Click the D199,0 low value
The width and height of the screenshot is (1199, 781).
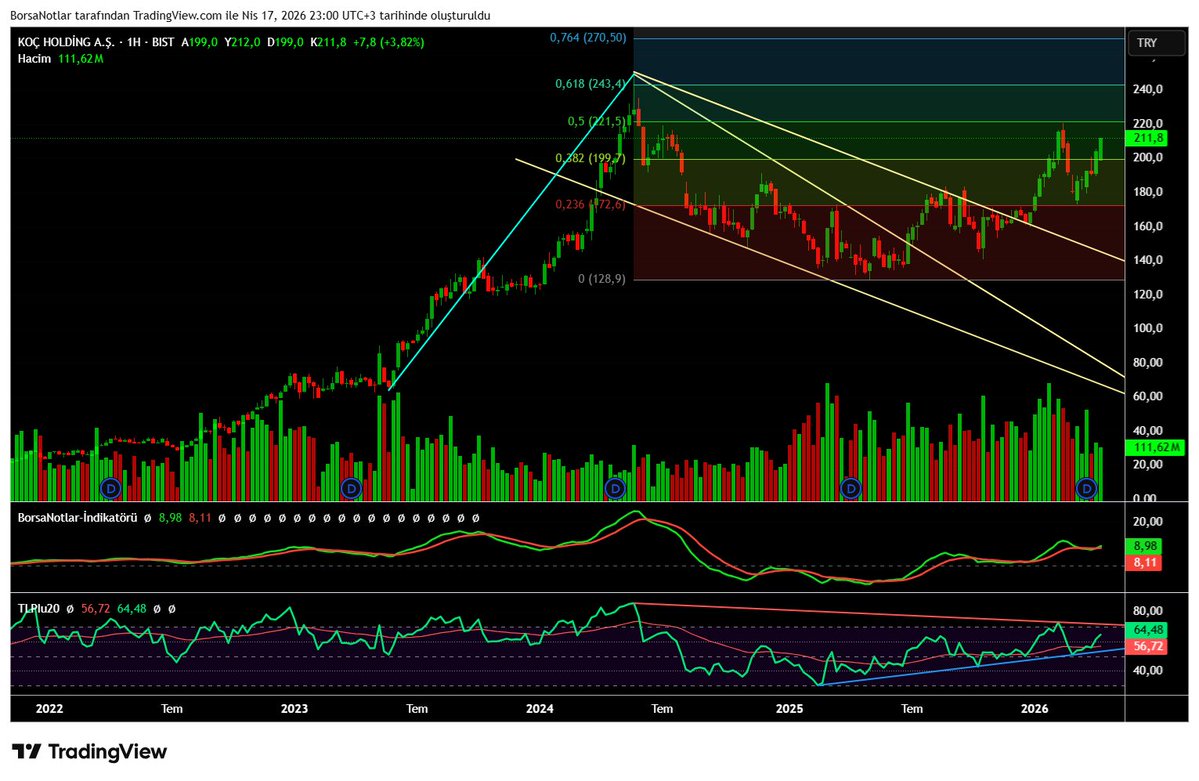coord(285,42)
